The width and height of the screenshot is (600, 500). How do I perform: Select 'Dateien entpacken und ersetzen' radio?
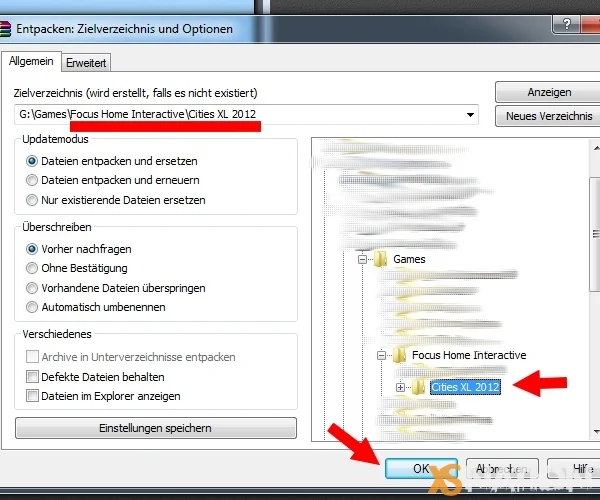click(32, 161)
